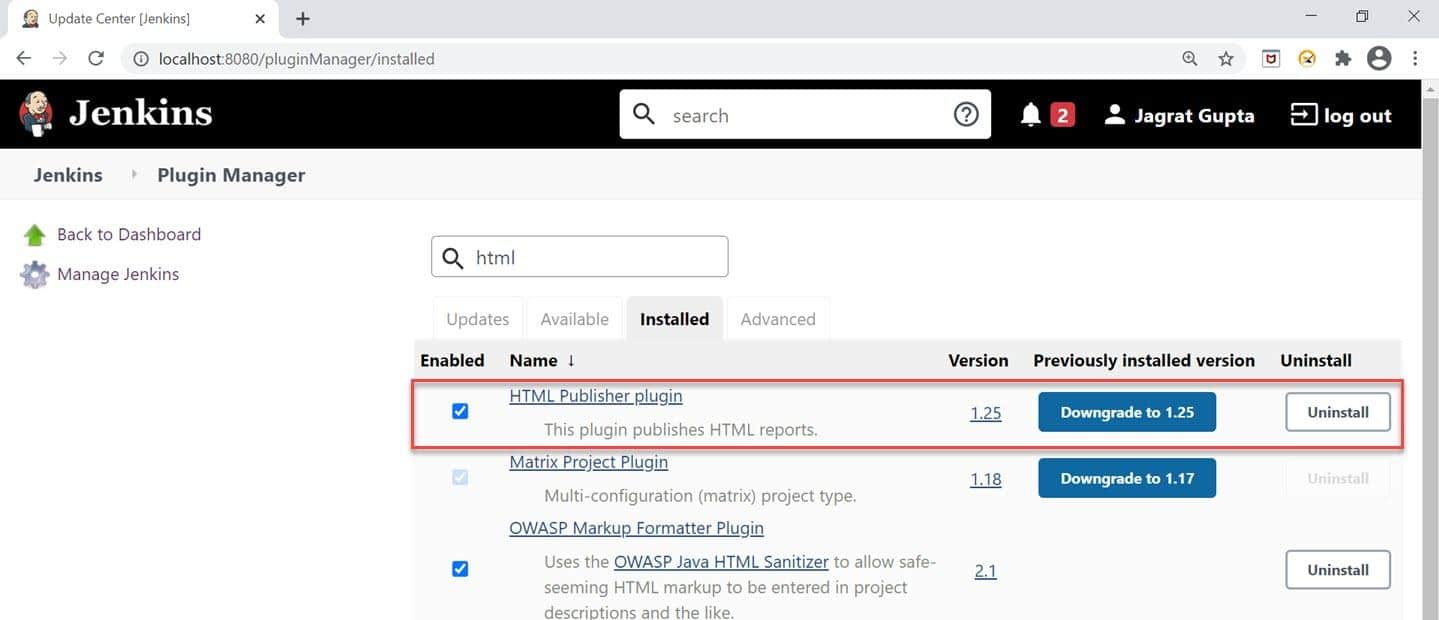Uninstall the HTML Publisher plugin
Image resolution: width=1439 pixels, height=620 pixels.
point(1338,412)
